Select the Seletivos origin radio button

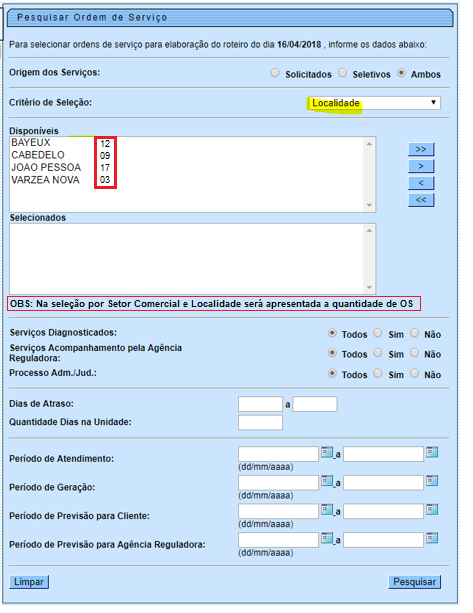click(x=342, y=73)
